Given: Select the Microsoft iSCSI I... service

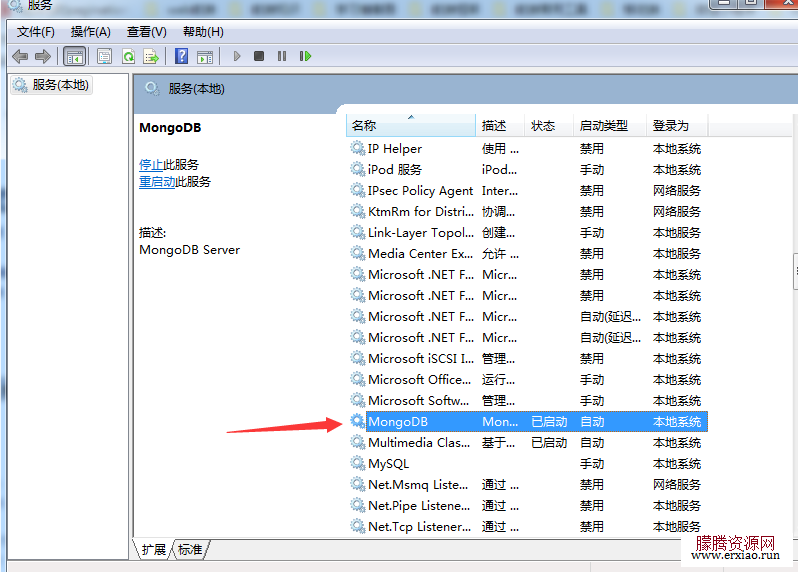Looking at the screenshot, I should (x=527, y=359).
